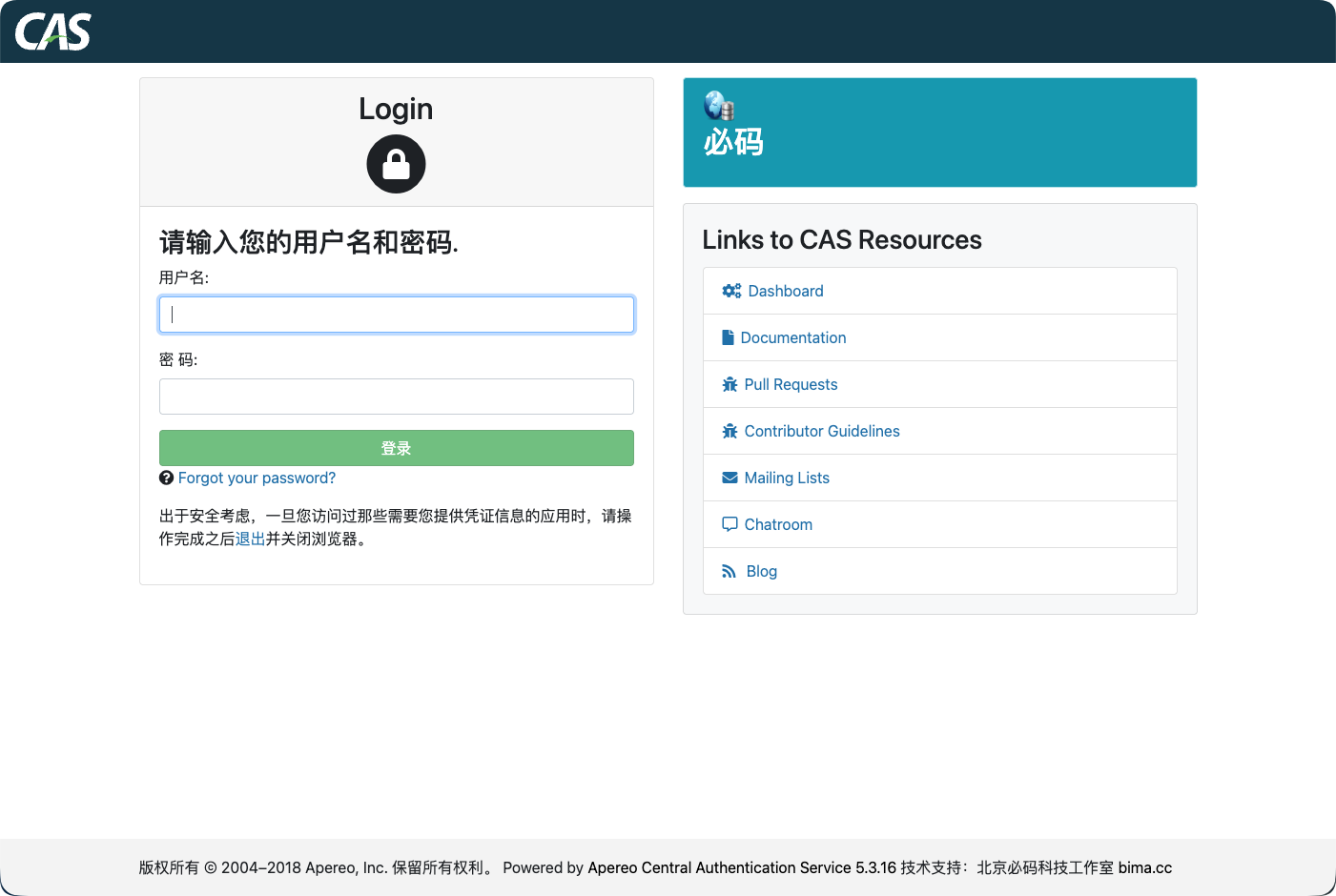This screenshot has width=1336, height=896.
Task: Click the bug icon beside Contributor Guidelines
Action: pos(730,430)
